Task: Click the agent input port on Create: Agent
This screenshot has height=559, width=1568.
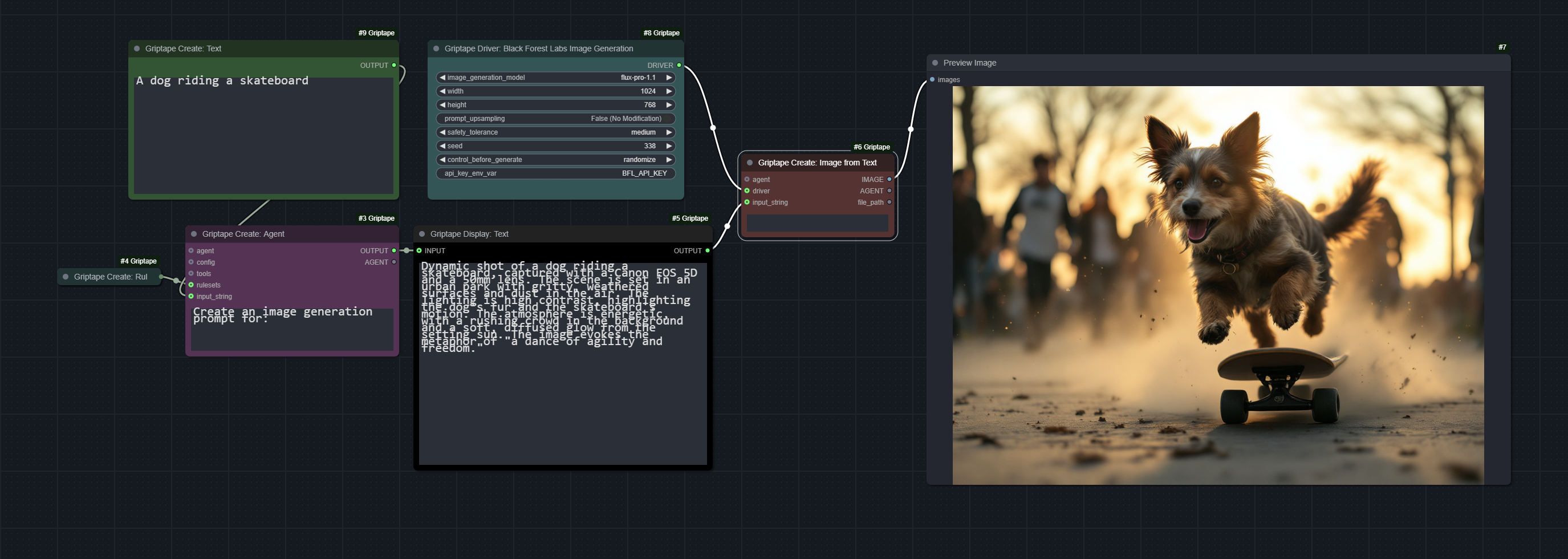Action: point(191,251)
